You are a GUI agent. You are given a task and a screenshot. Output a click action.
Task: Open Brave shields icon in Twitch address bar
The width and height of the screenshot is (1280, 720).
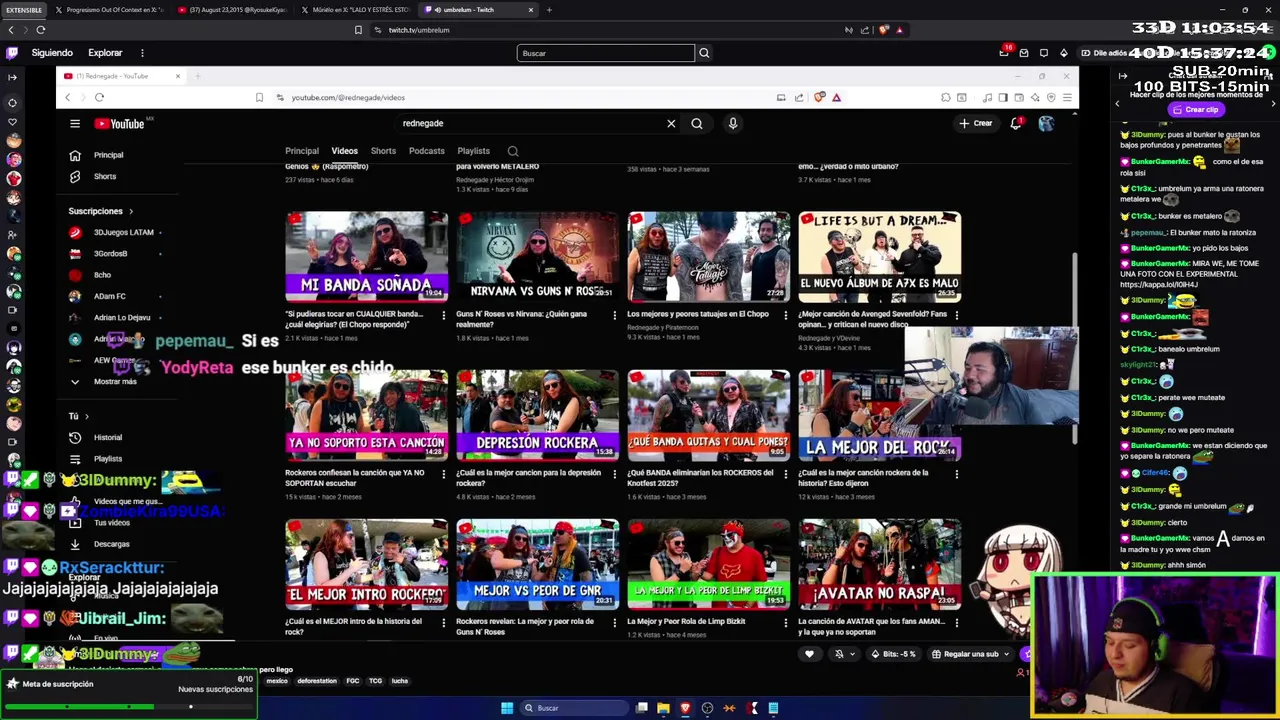(883, 30)
